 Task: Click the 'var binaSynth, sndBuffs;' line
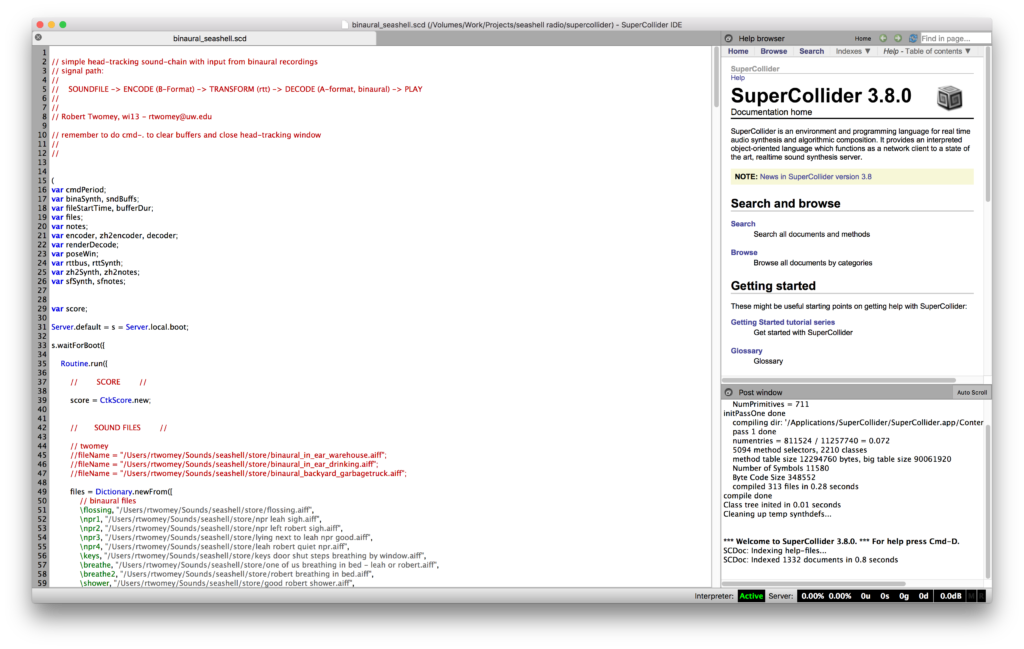pos(95,199)
